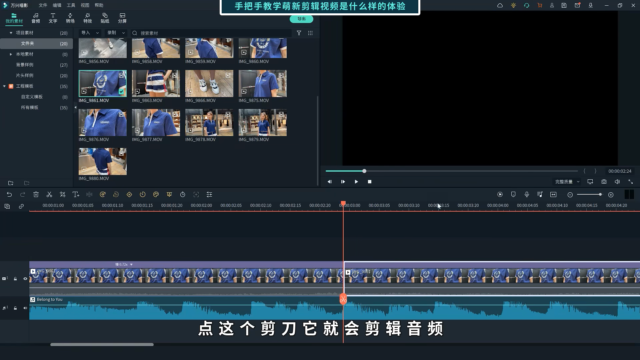Viewport: 640px width, 360px height.
Task: Click the add track manager icon
Action: [x=7, y=207]
